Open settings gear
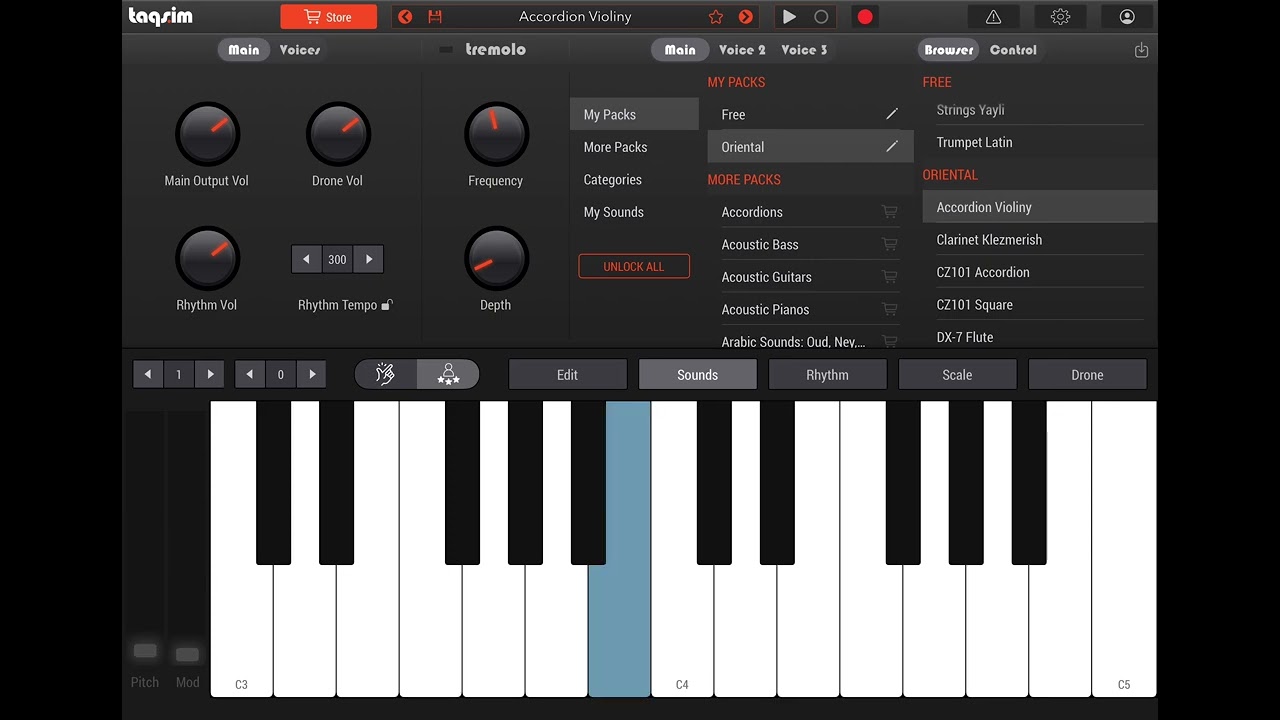Screen dimensions: 1280x720 pos(1060,17)
